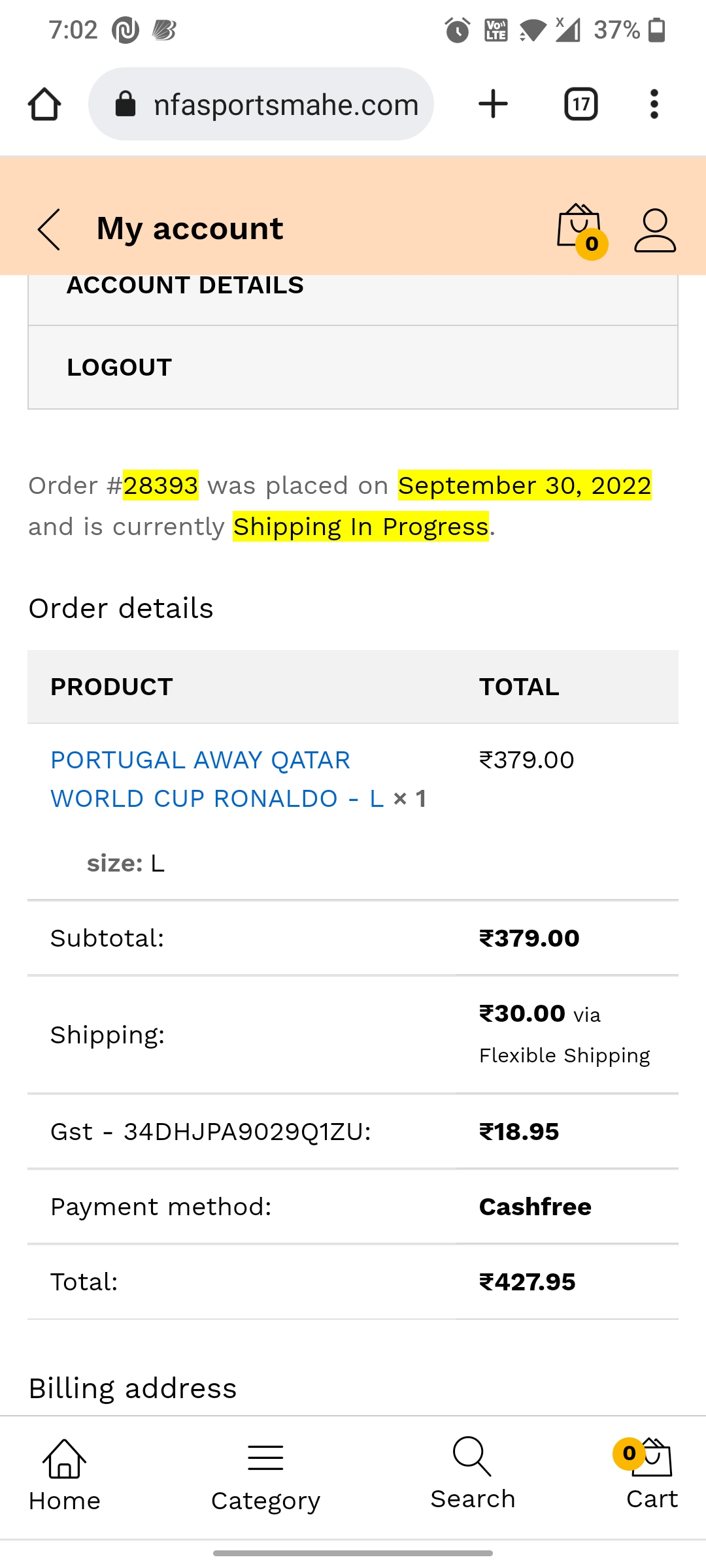This screenshot has width=706, height=1568.
Task: Open the shopping bag in the header
Action: pyautogui.click(x=579, y=229)
